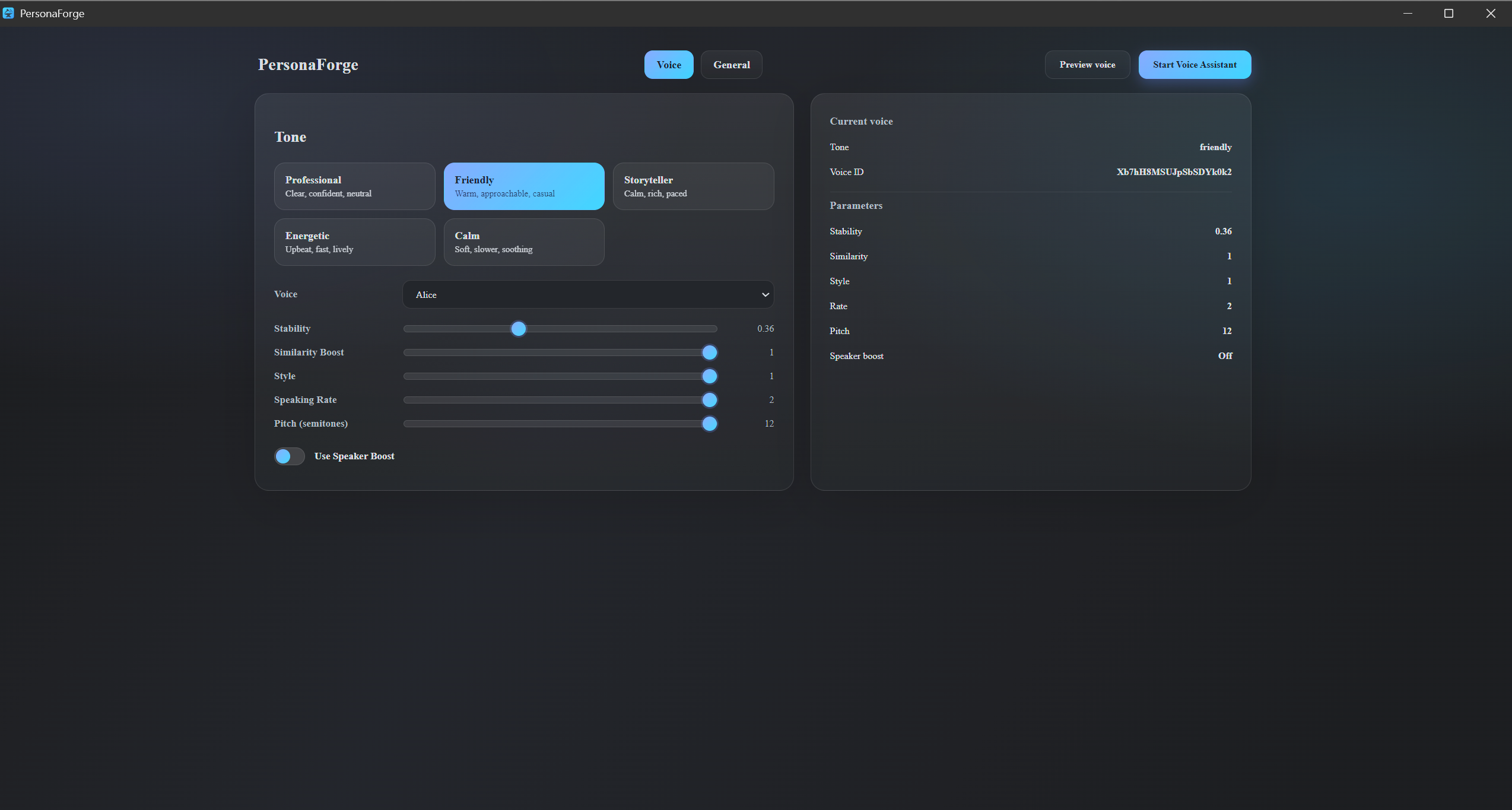1512x810 pixels.
Task: Click the Pitch semitones slider handle
Action: pyautogui.click(x=709, y=424)
